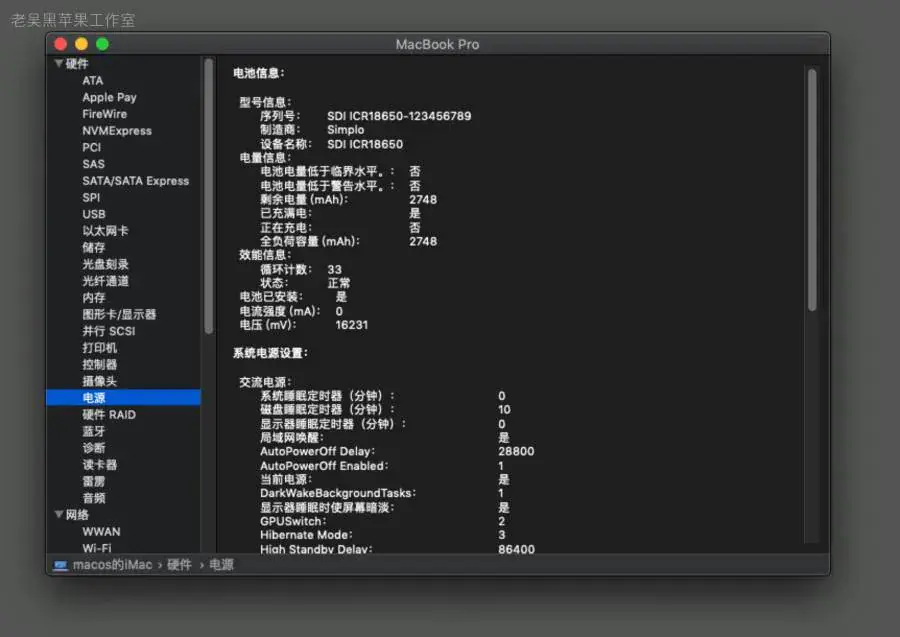Click the sidebar vertical scrollbar
The height and width of the screenshot is (637, 900).
[209, 196]
